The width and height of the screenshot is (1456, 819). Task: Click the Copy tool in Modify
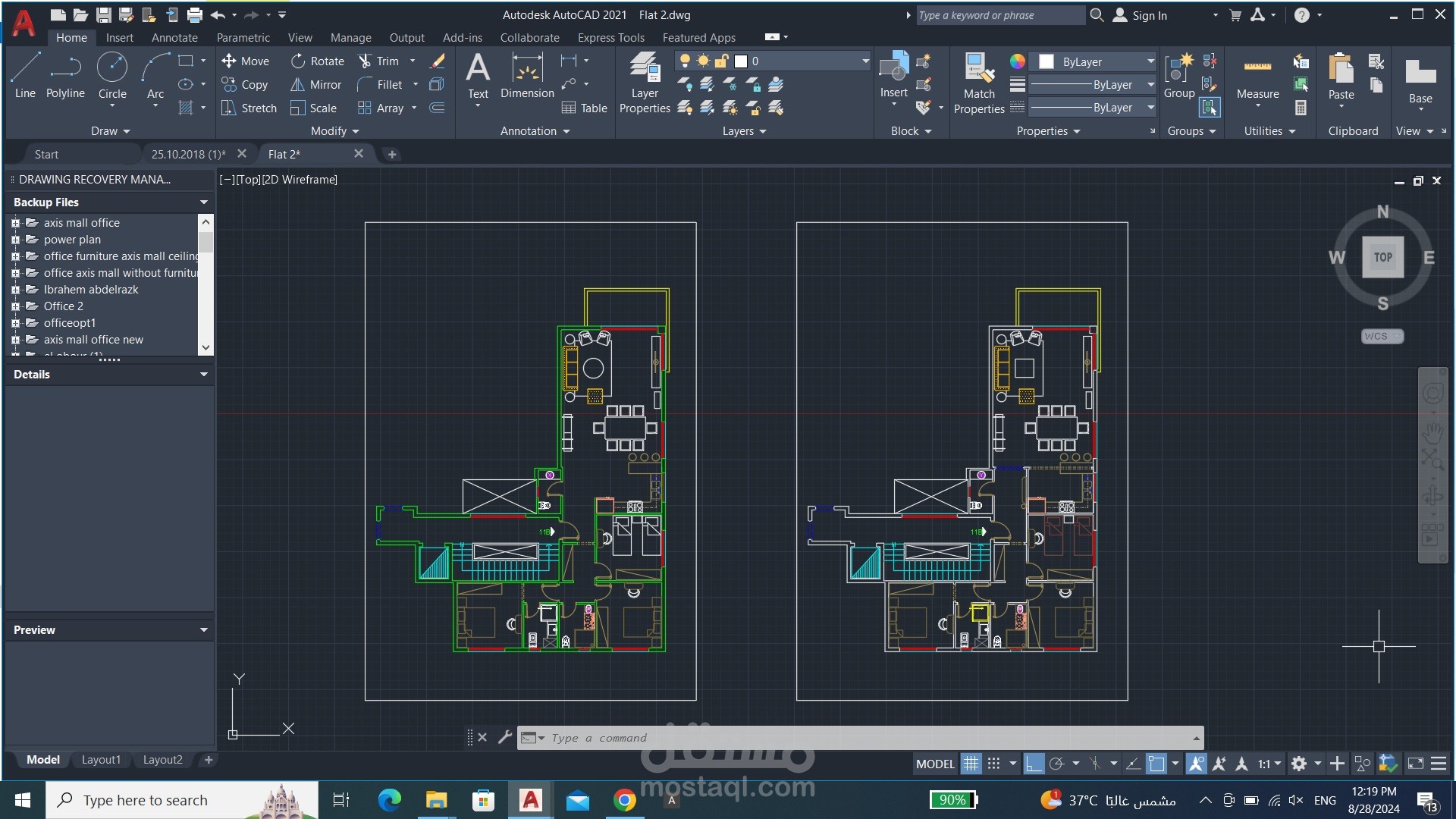(244, 84)
